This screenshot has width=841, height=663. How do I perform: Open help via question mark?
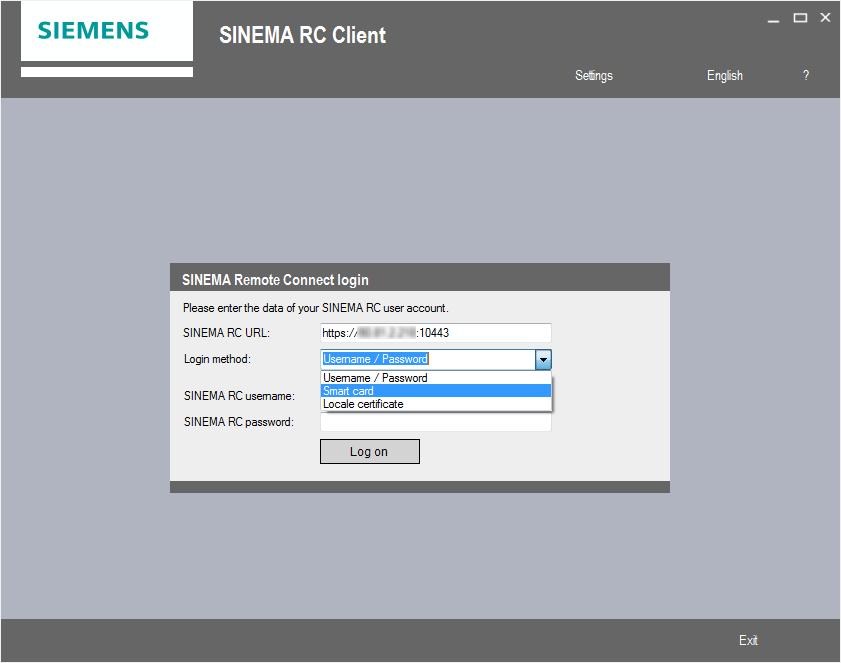806,75
